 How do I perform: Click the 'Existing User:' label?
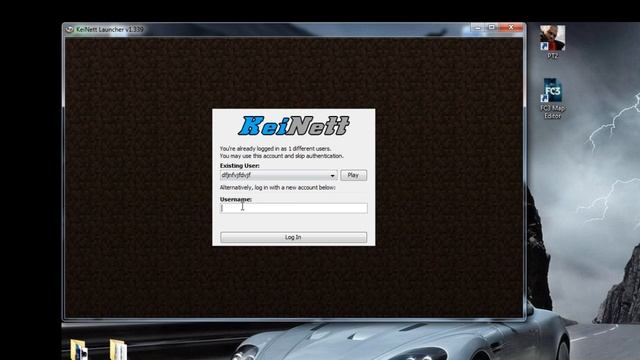pyautogui.click(x=240, y=166)
